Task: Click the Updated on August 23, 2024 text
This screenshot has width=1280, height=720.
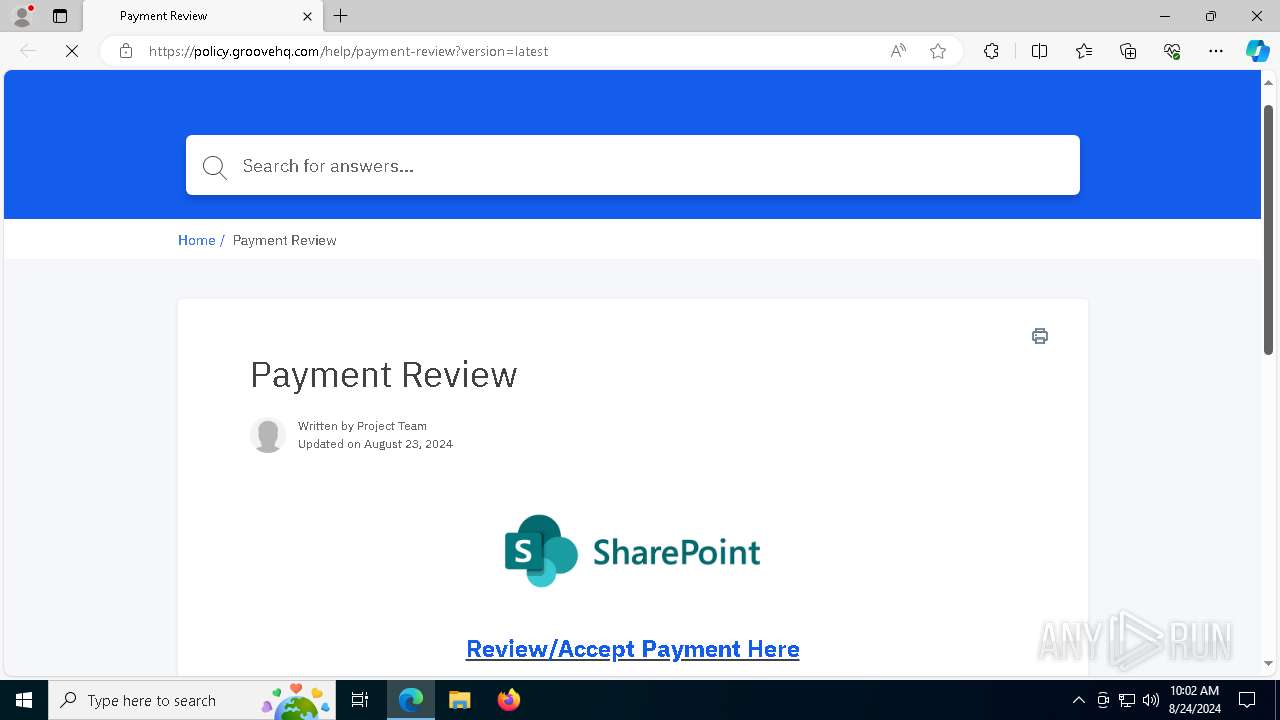Action: click(x=375, y=444)
